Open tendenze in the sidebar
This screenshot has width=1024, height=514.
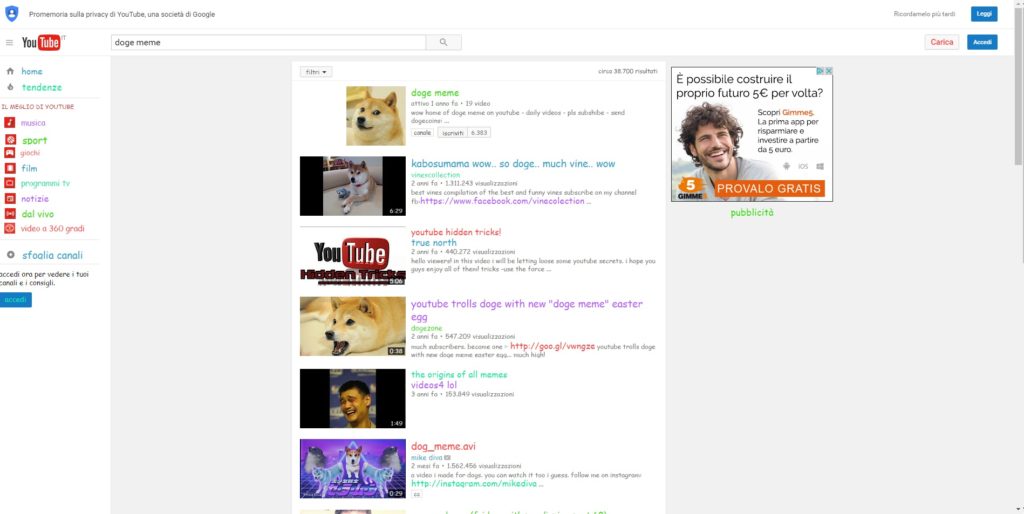coord(42,87)
